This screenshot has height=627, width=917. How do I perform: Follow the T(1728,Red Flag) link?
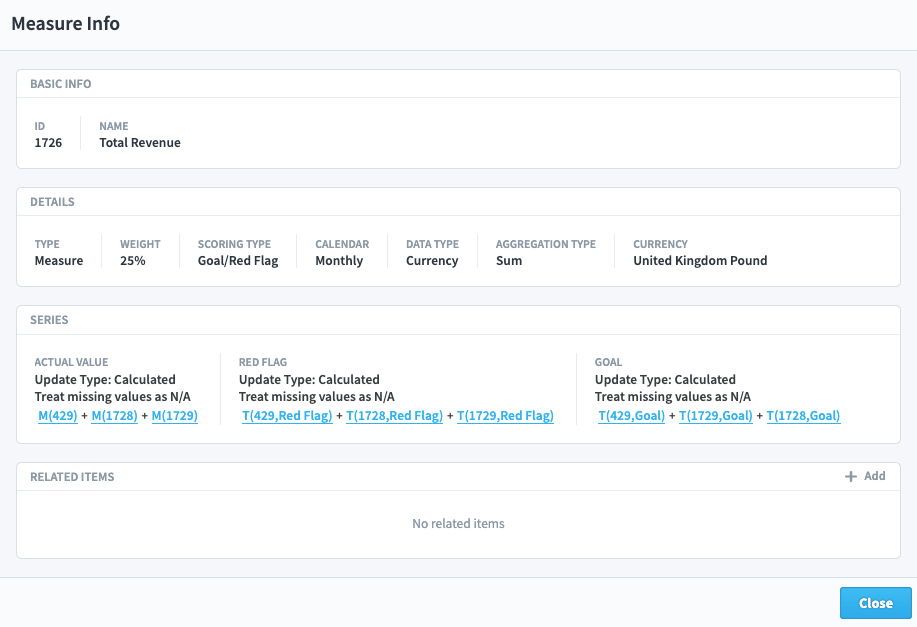(x=394, y=416)
